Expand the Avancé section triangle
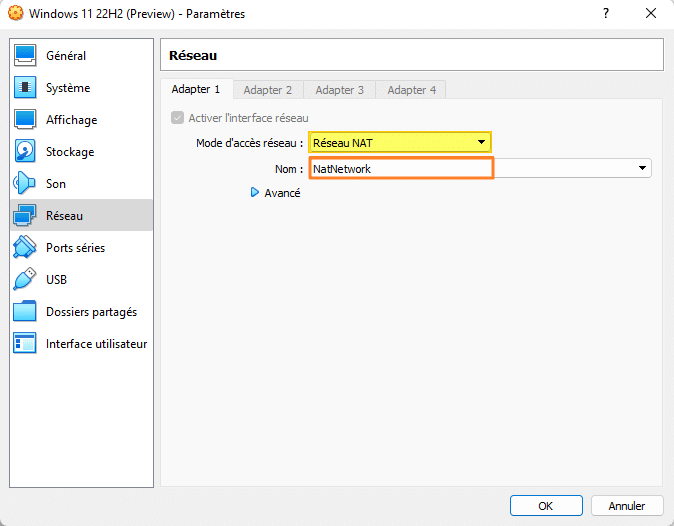The height and width of the screenshot is (526, 674). [x=255, y=193]
